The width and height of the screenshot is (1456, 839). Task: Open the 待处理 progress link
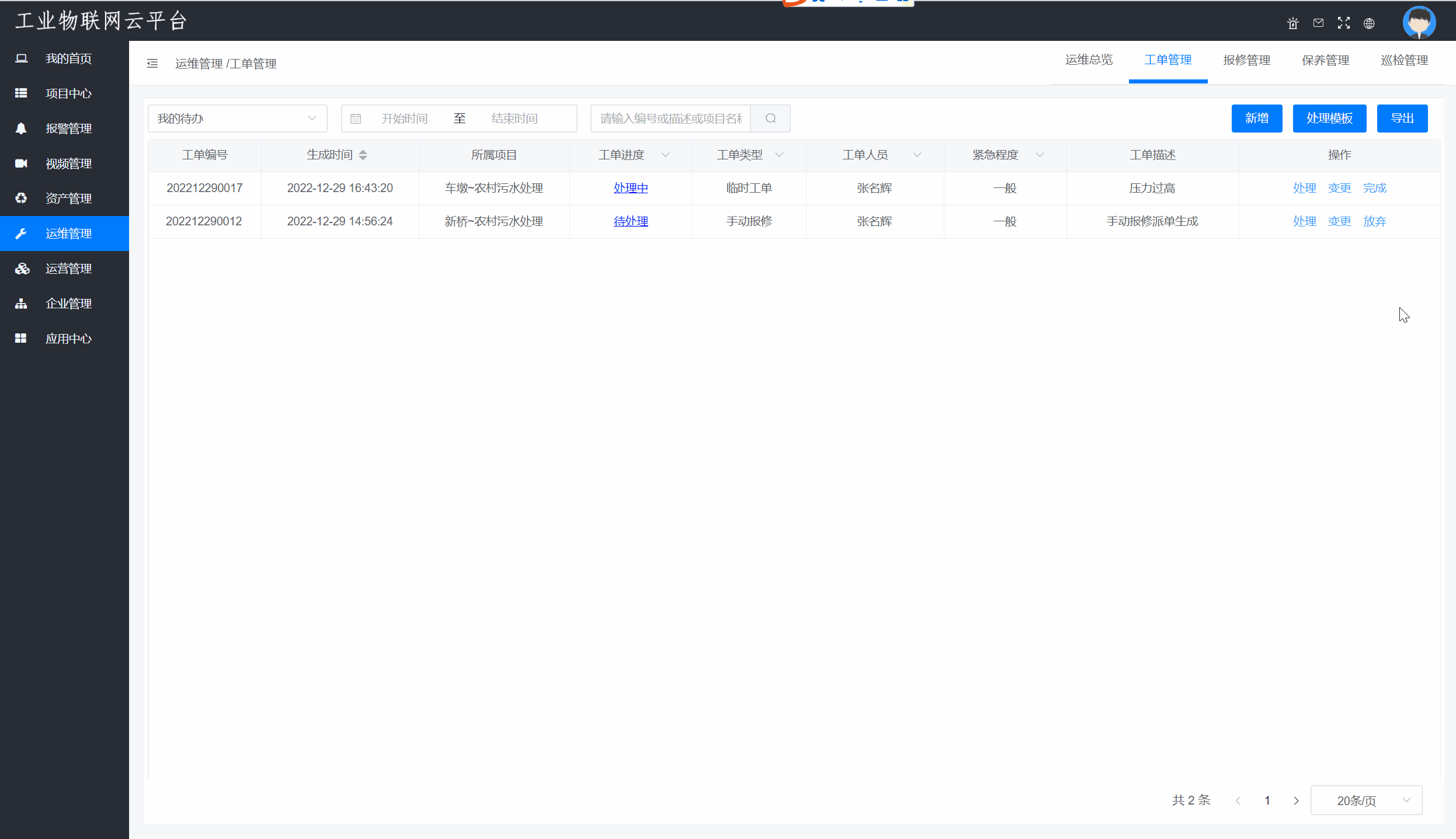coord(631,221)
